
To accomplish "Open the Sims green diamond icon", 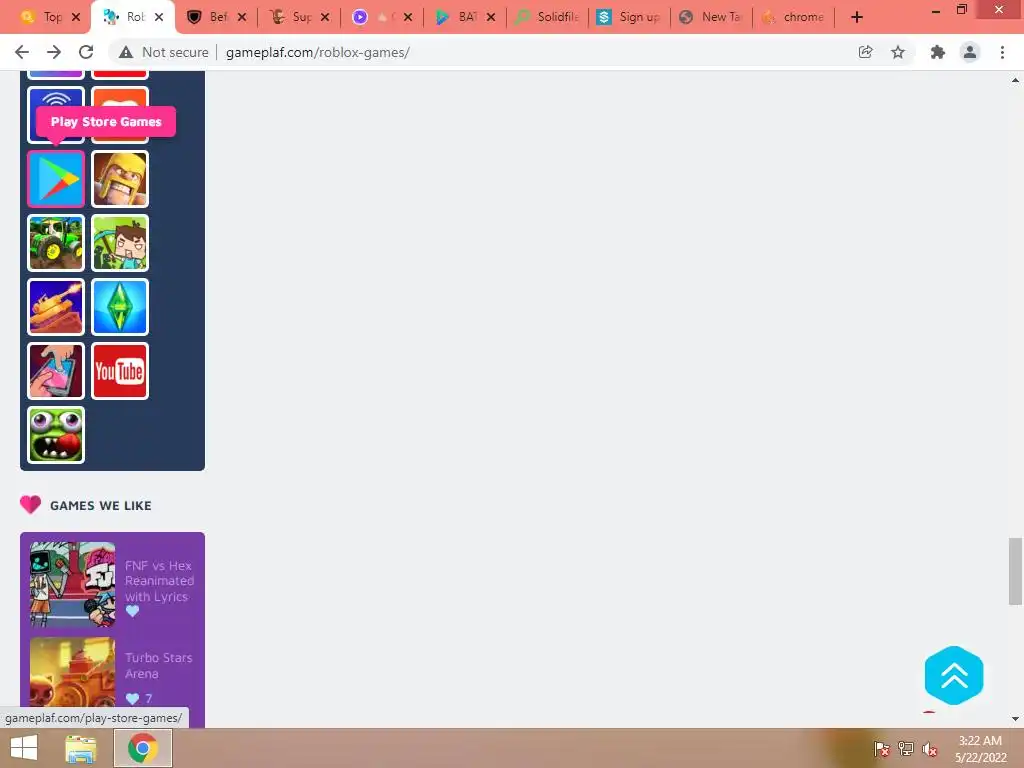I will click(120, 307).
